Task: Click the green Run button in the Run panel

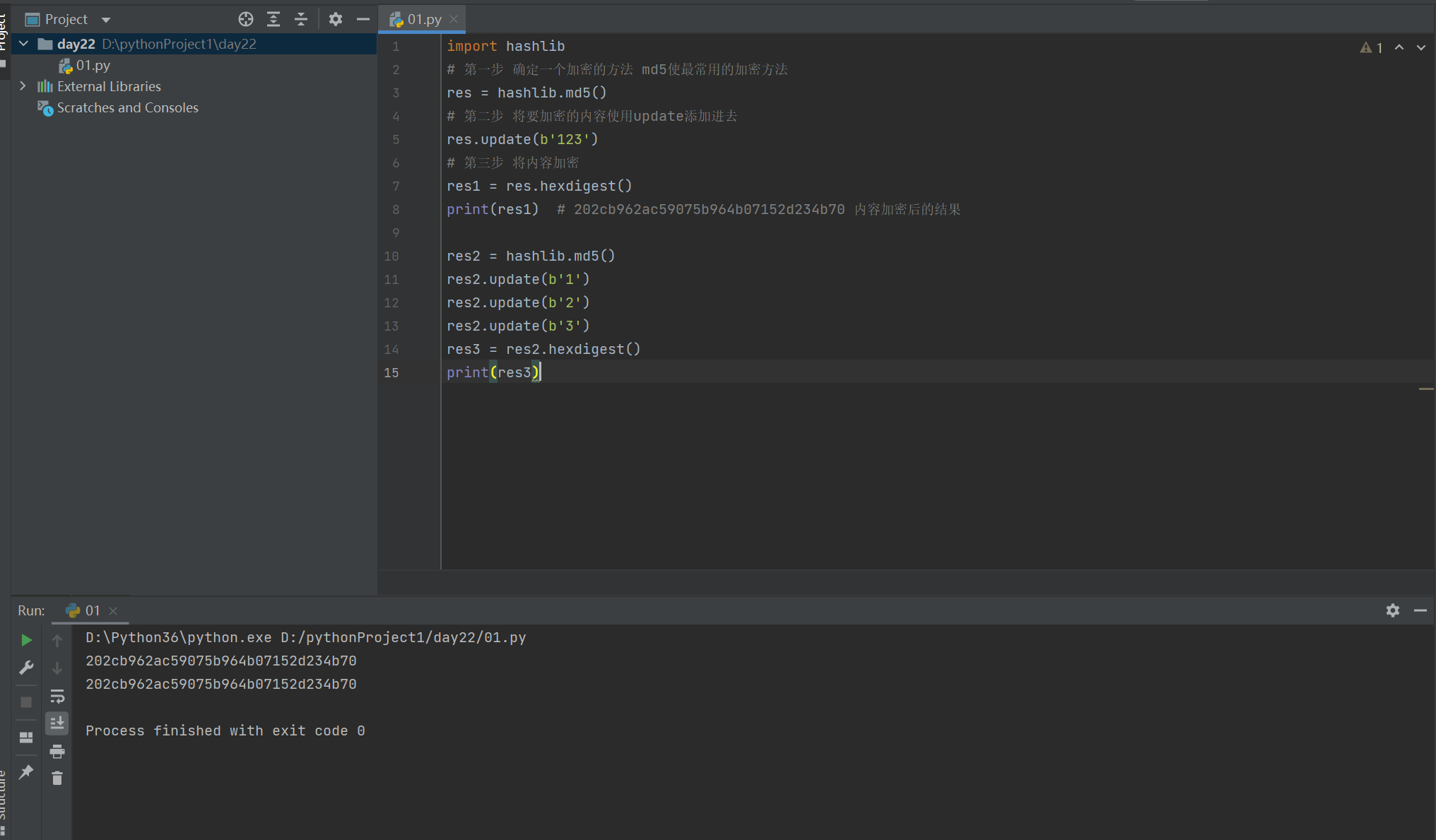Action: tap(26, 640)
